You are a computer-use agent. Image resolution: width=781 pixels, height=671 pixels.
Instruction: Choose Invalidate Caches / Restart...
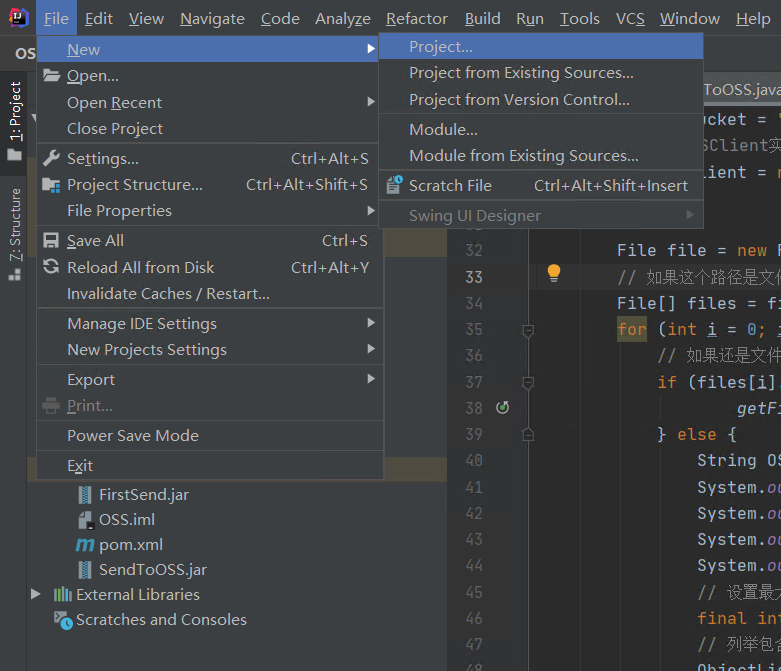click(x=168, y=294)
